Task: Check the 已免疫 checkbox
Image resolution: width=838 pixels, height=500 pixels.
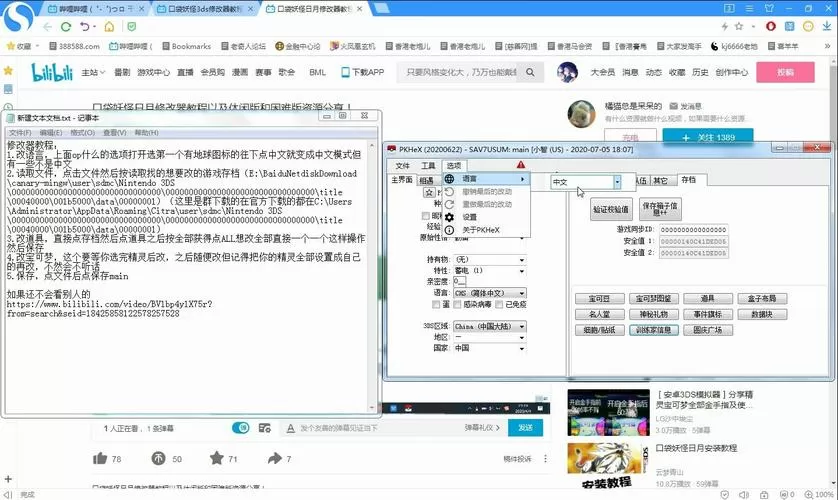Action: 499,304
